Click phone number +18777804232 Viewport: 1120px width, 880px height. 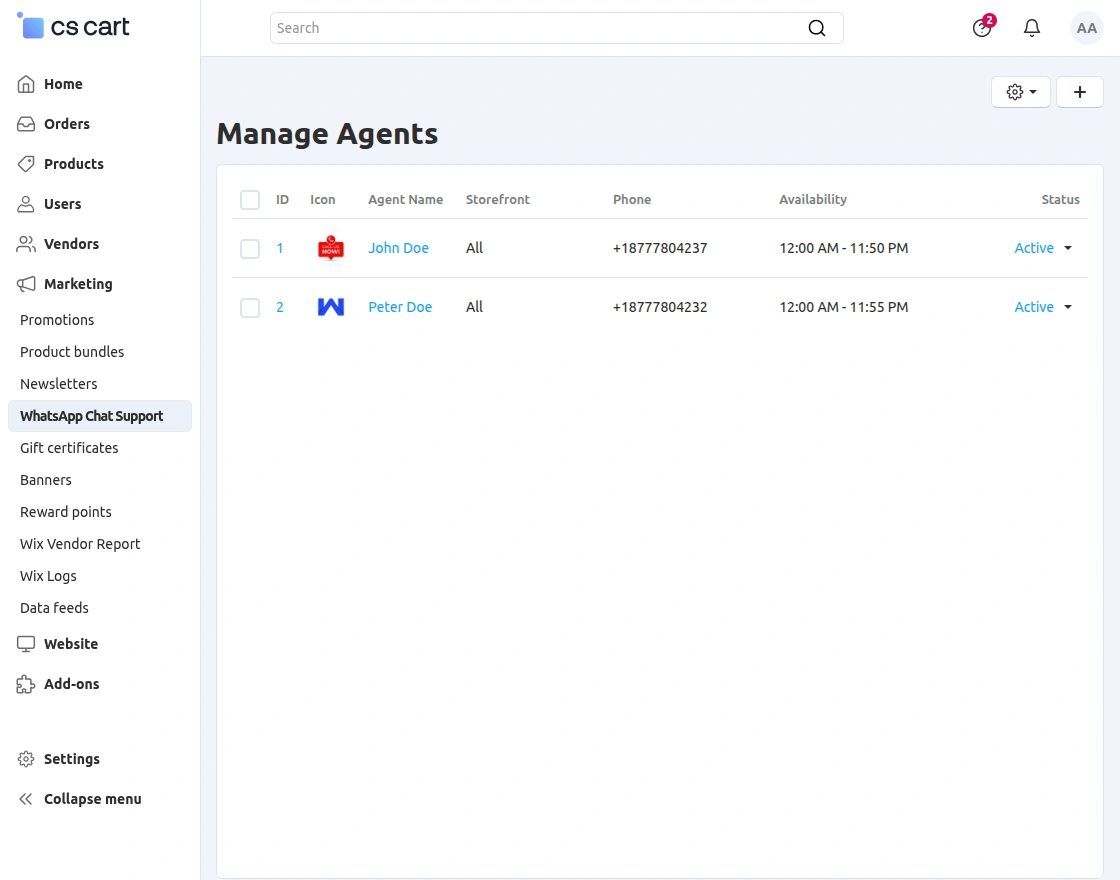click(x=660, y=307)
